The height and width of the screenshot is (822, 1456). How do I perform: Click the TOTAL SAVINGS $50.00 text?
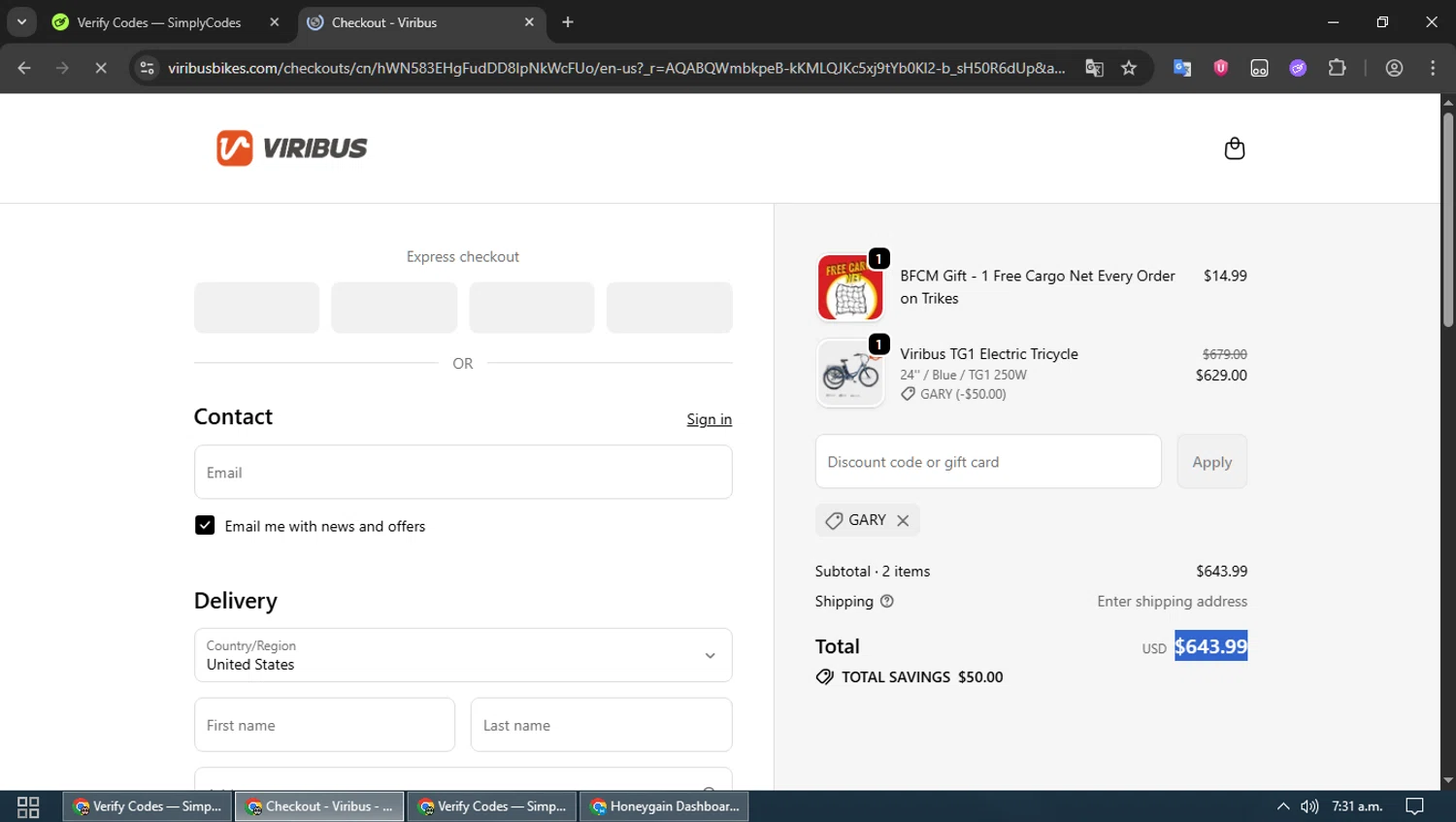pyautogui.click(x=922, y=677)
